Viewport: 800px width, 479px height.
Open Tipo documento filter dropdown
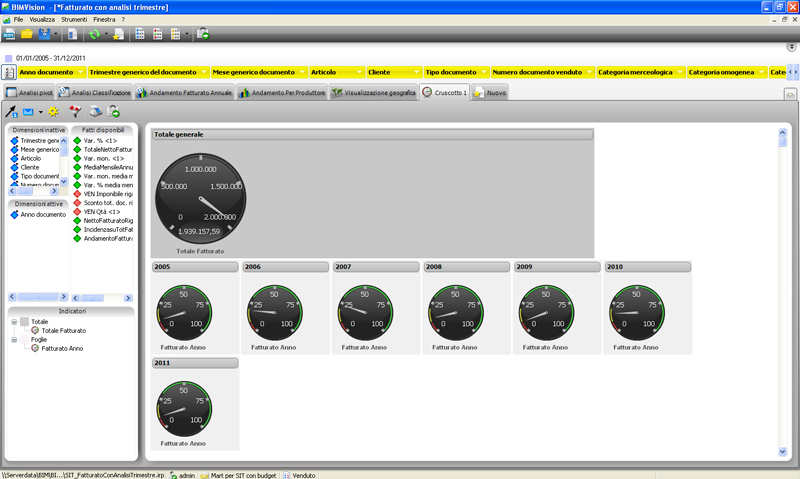click(484, 72)
